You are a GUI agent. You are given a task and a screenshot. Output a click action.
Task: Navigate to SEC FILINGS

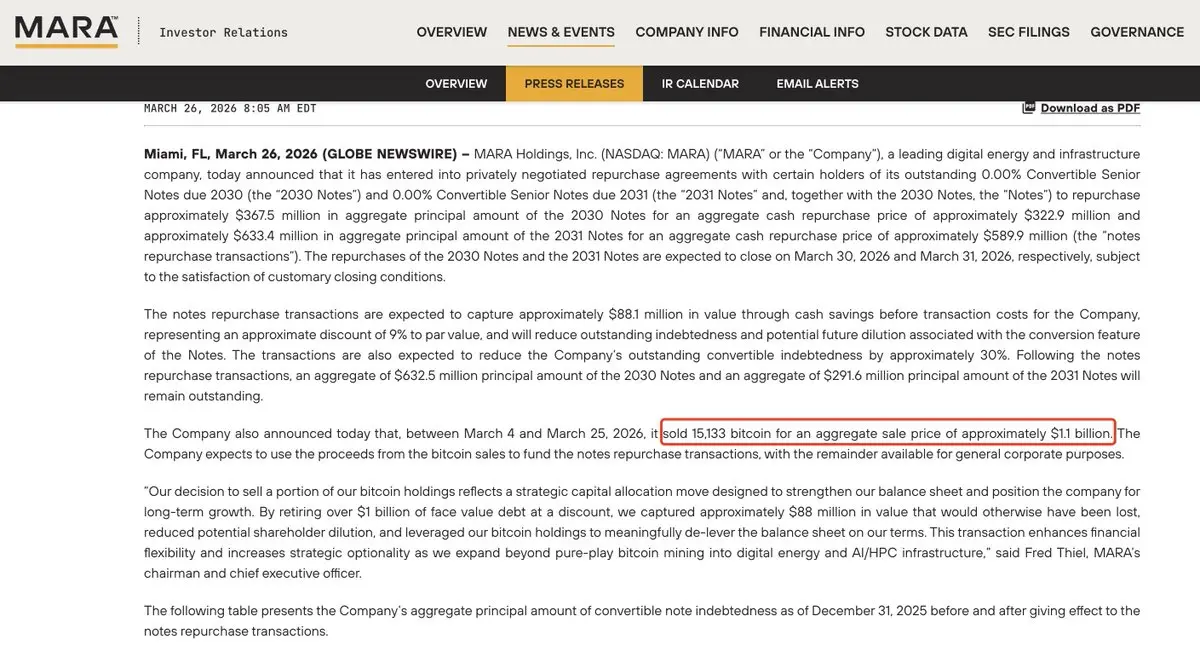(1029, 32)
